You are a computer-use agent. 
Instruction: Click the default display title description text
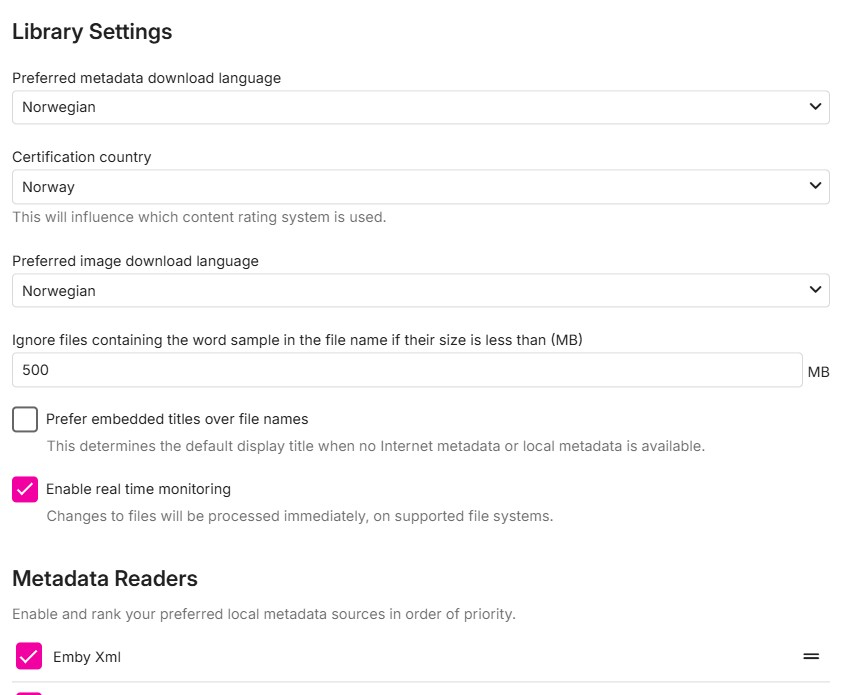click(x=376, y=446)
